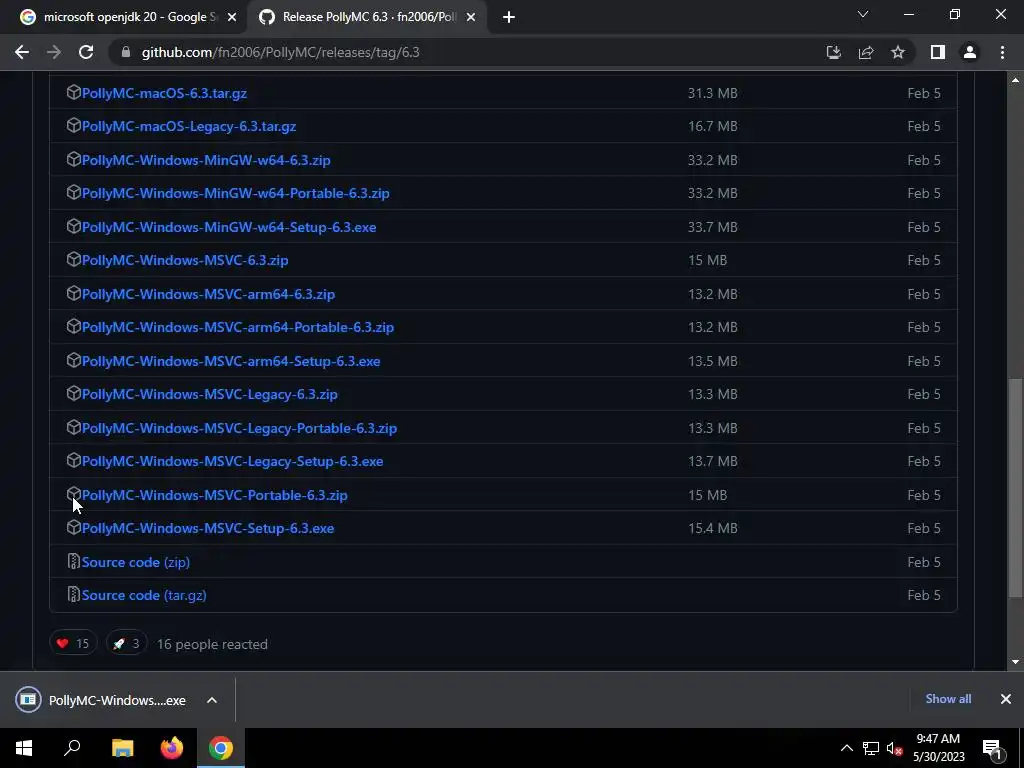Download Source code (tar.gz)
Screen dimensions: 1024x768
click(144, 596)
